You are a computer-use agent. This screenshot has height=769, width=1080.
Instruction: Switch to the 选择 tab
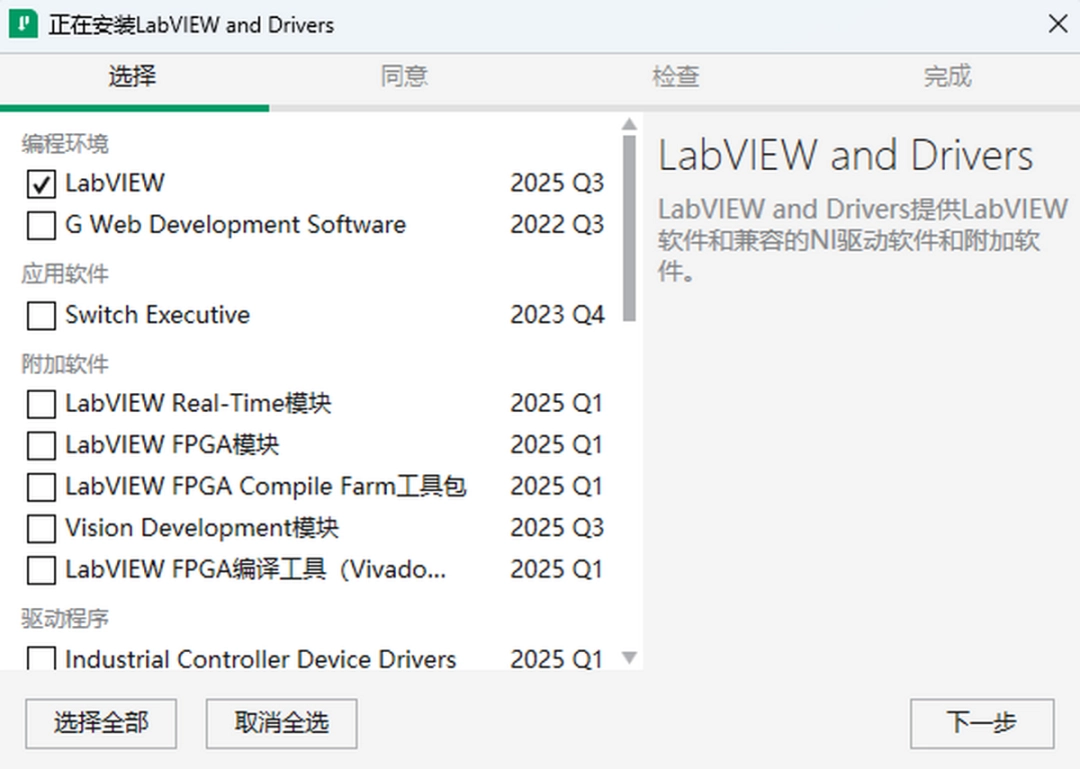click(133, 77)
